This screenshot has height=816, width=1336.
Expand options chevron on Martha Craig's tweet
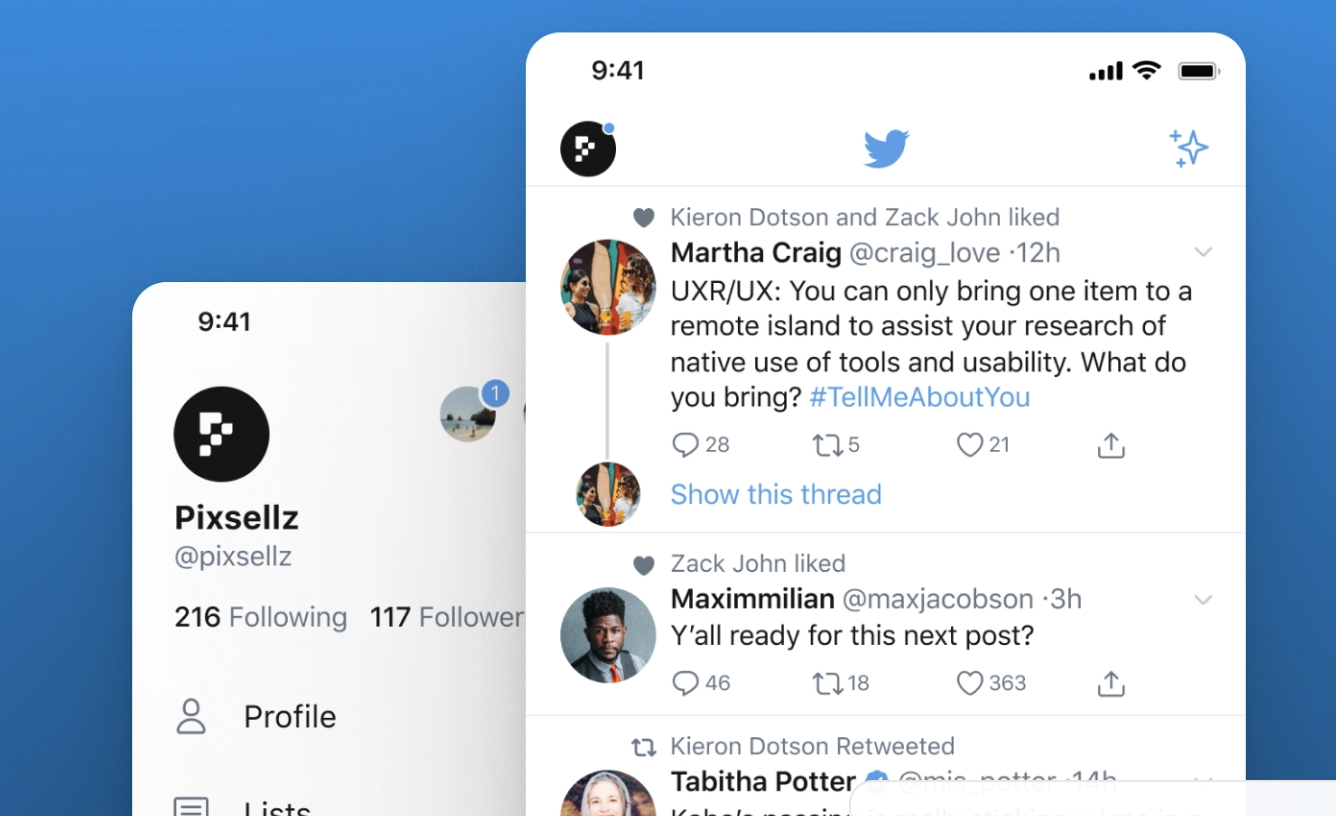[1203, 252]
